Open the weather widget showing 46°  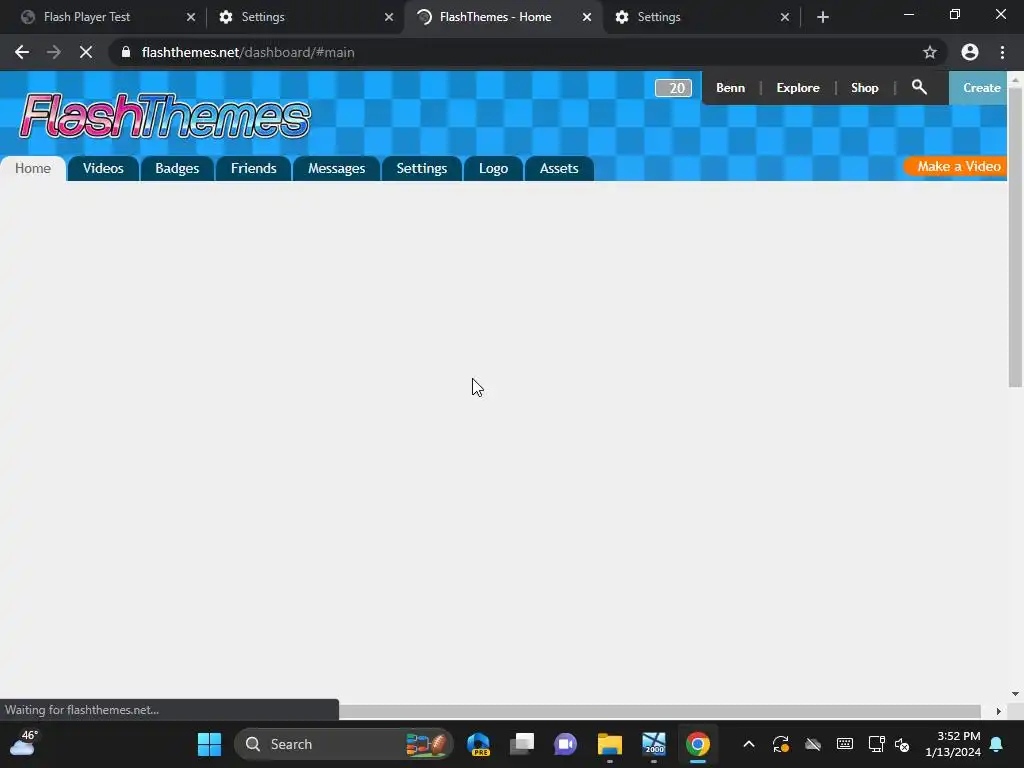coord(24,743)
